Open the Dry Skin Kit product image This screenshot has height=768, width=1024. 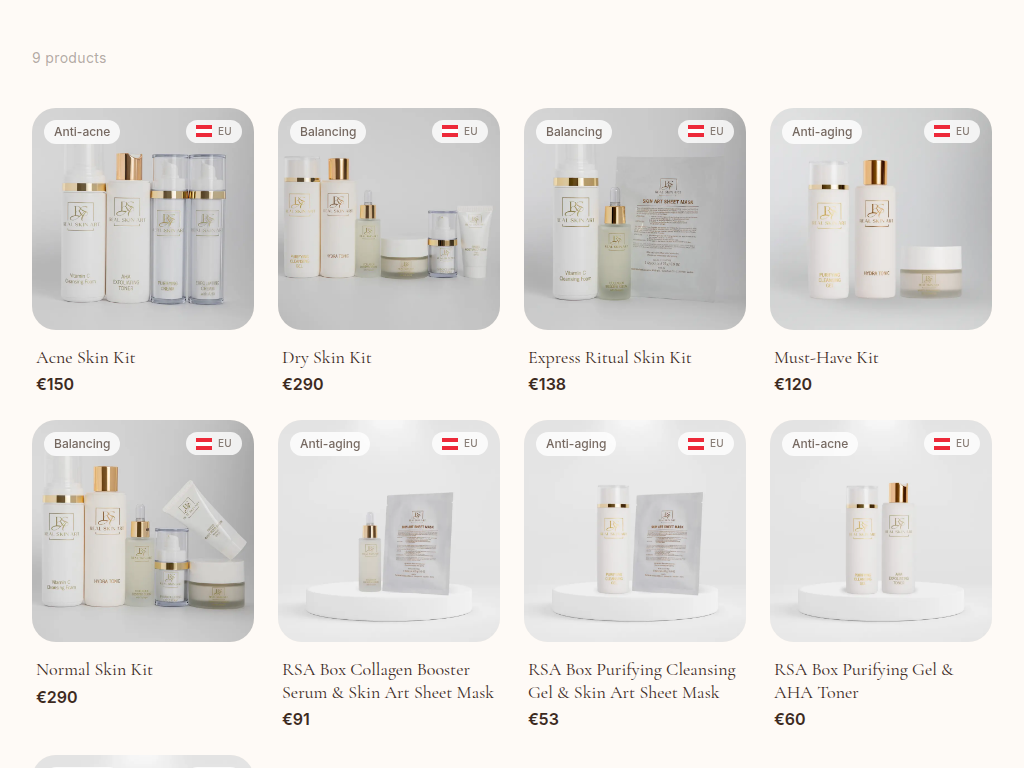[x=389, y=219]
